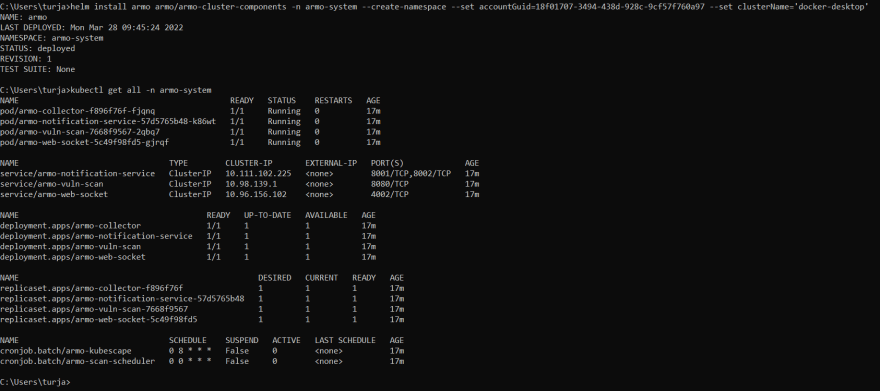Click Running status of armo-collector pod

click(x=284, y=111)
